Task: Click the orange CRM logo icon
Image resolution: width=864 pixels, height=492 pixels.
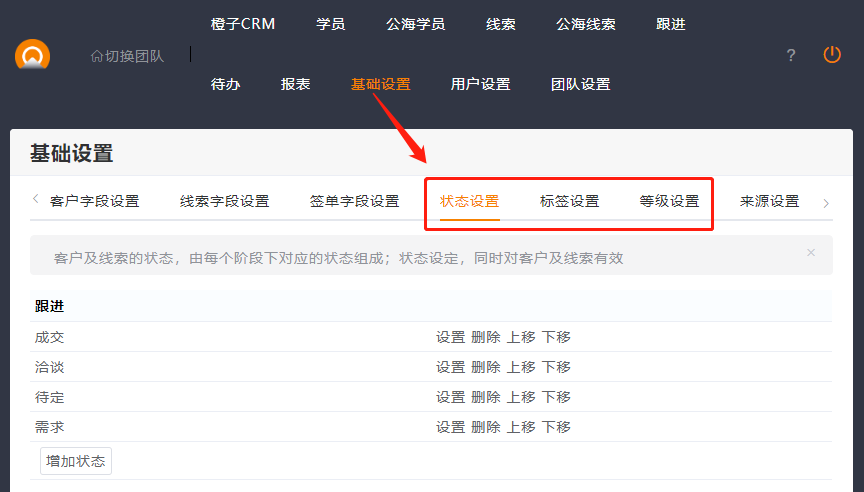Action: tap(32, 55)
